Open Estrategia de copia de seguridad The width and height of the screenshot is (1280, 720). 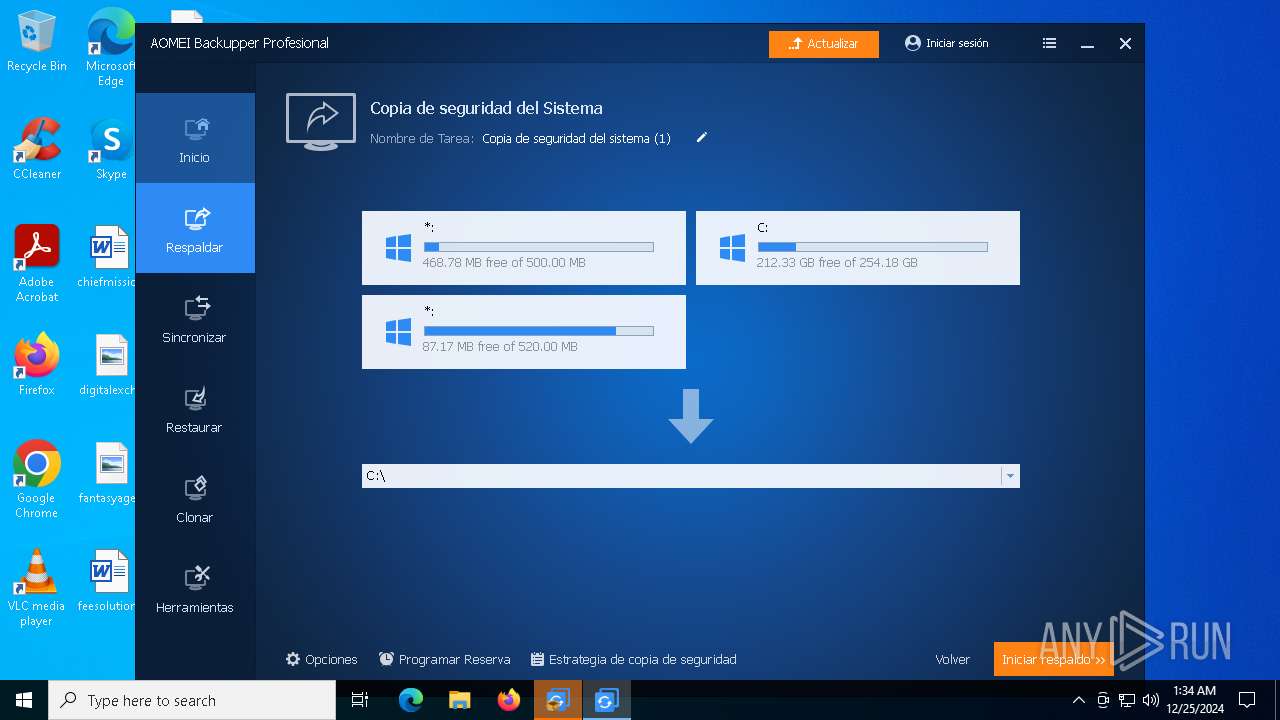634,660
